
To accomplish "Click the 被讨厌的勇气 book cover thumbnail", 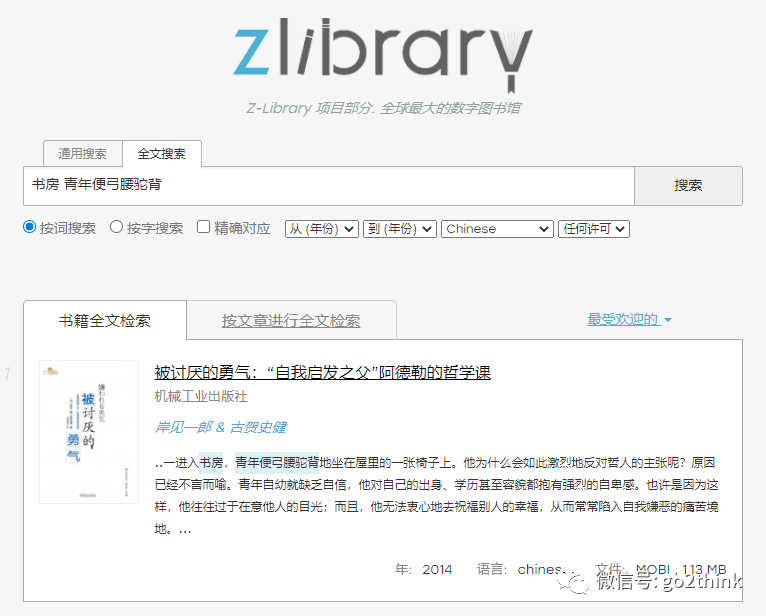I will coord(89,432).
